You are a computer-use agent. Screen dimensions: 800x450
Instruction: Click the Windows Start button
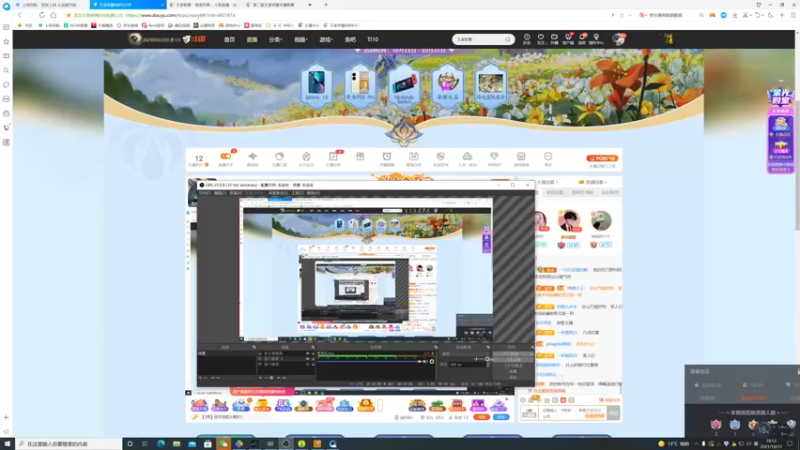pos(7,444)
